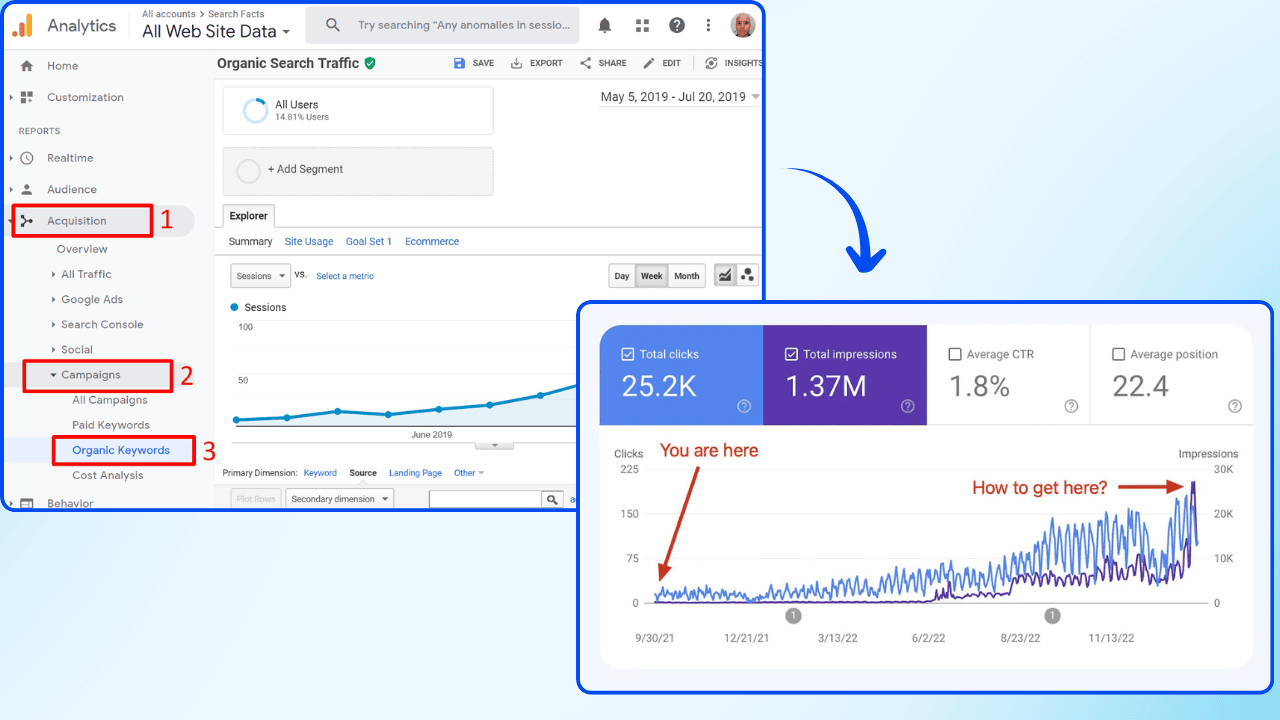Open the Sessions metric dropdown
Image resolution: width=1280 pixels, height=720 pixels.
tap(260, 276)
